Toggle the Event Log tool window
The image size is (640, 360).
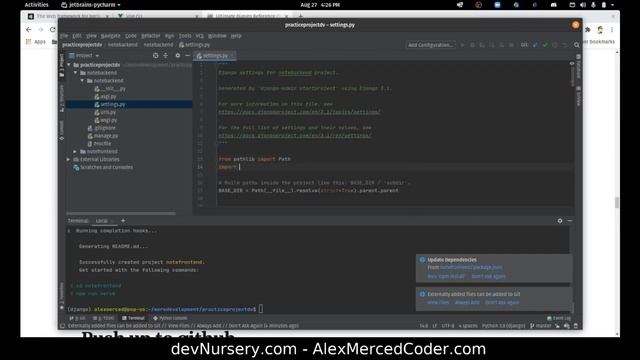559,318
